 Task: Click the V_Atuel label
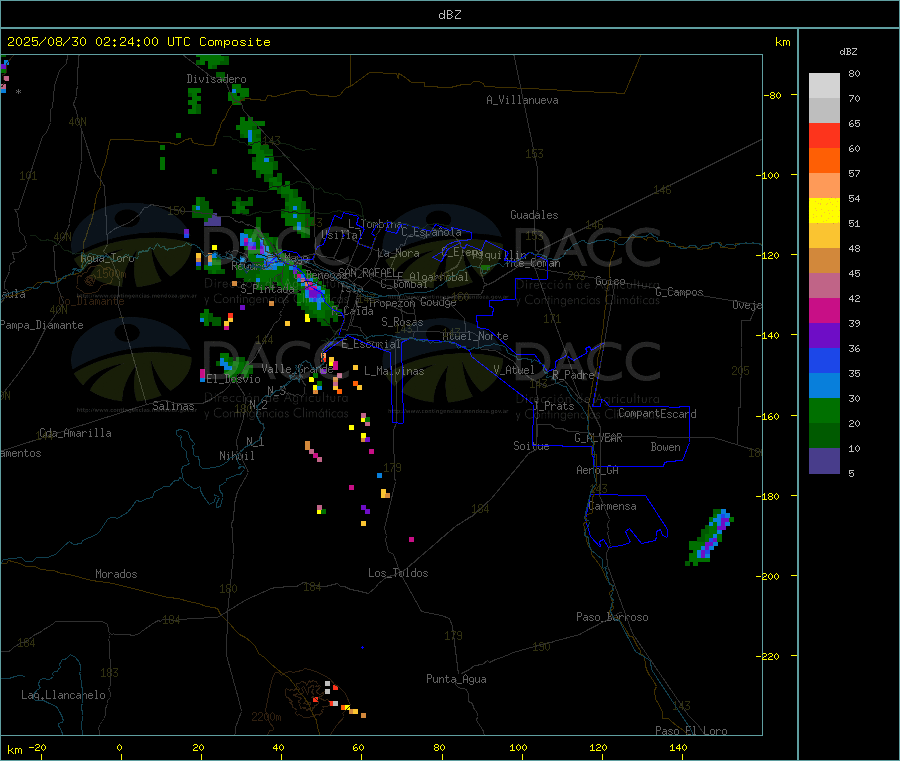[514, 370]
